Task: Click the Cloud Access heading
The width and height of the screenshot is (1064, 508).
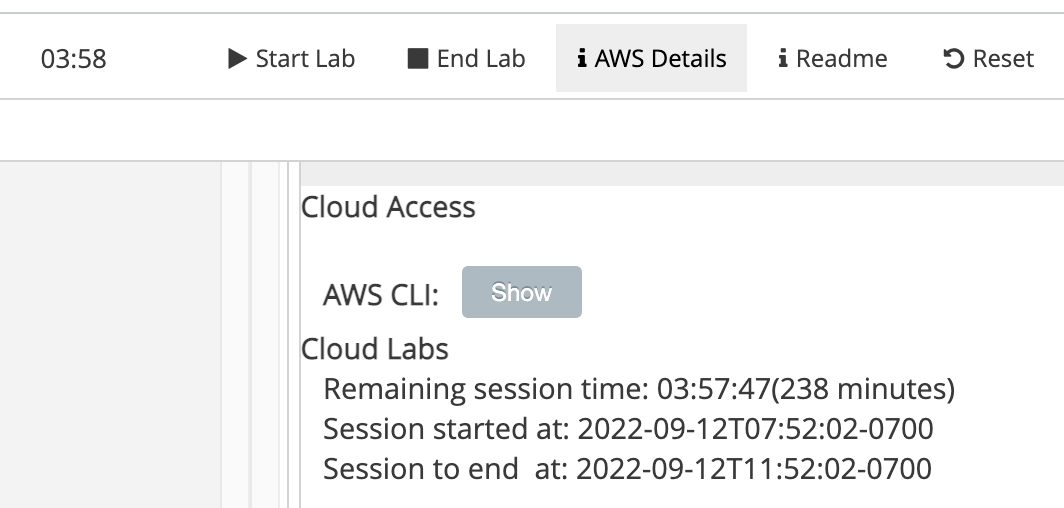Action: click(x=388, y=207)
